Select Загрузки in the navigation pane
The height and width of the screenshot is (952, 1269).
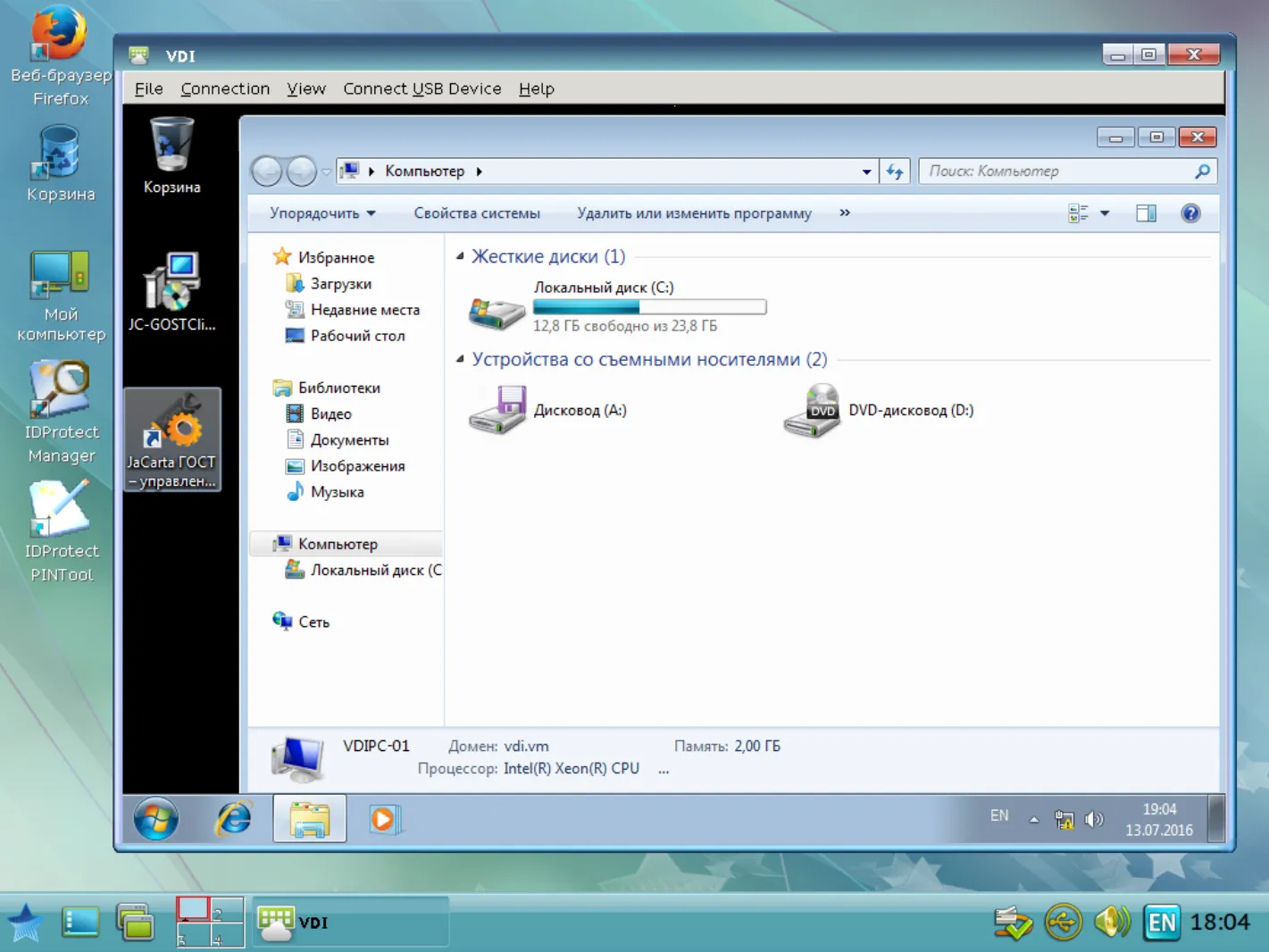(328, 284)
